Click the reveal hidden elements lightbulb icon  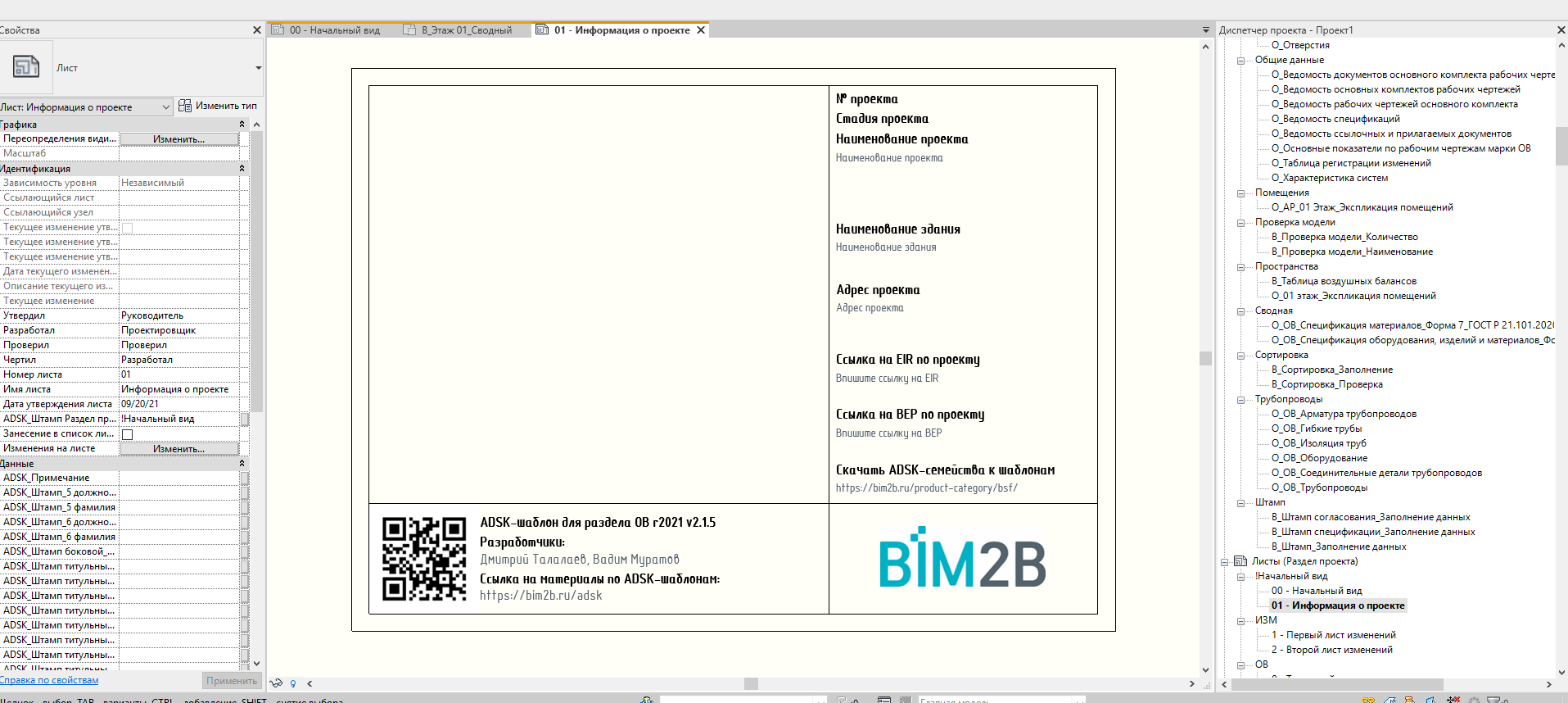tap(293, 683)
